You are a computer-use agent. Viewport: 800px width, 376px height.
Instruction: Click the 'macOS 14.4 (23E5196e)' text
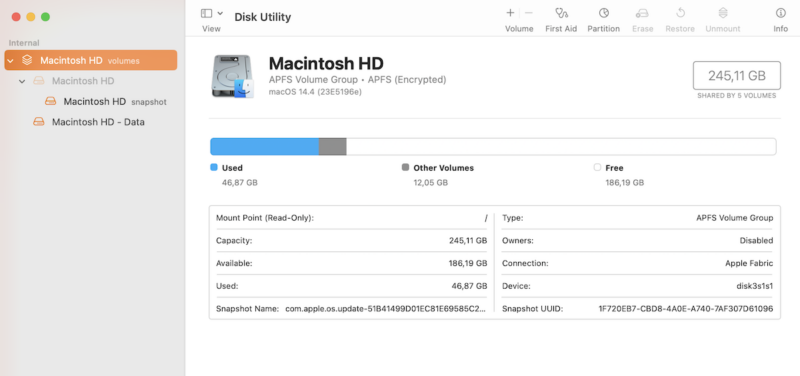coord(315,92)
